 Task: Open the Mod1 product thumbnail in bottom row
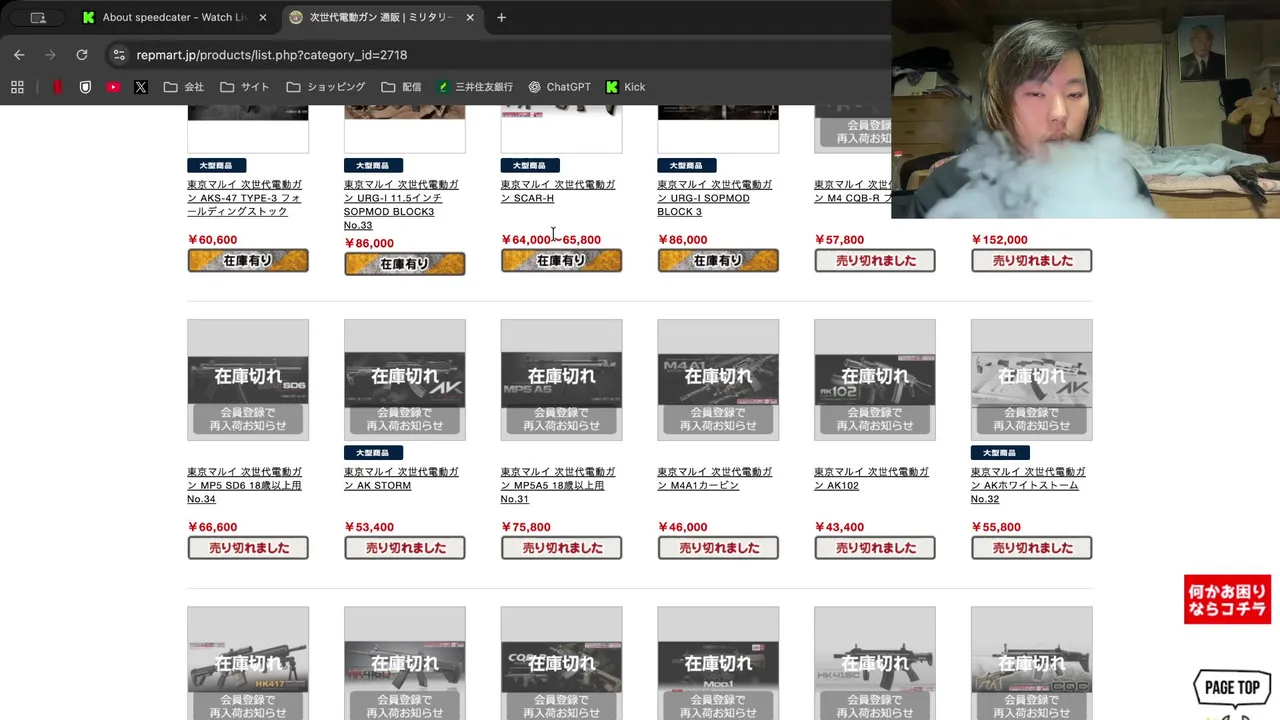(x=718, y=663)
